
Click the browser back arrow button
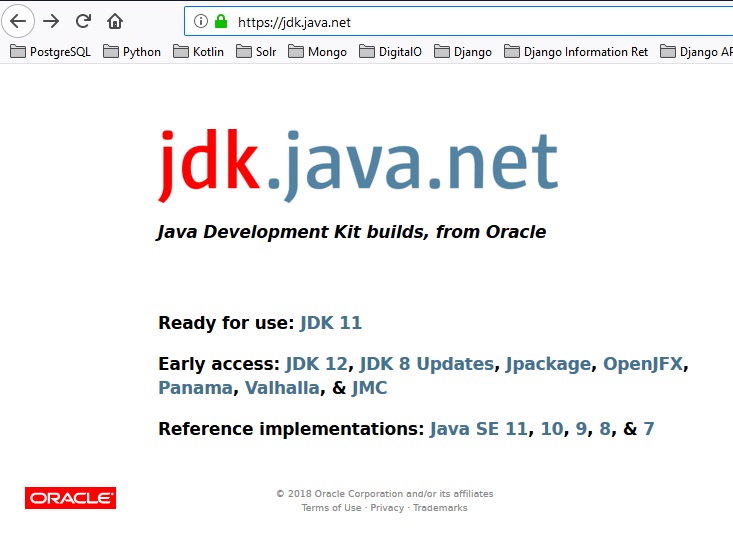[18, 21]
